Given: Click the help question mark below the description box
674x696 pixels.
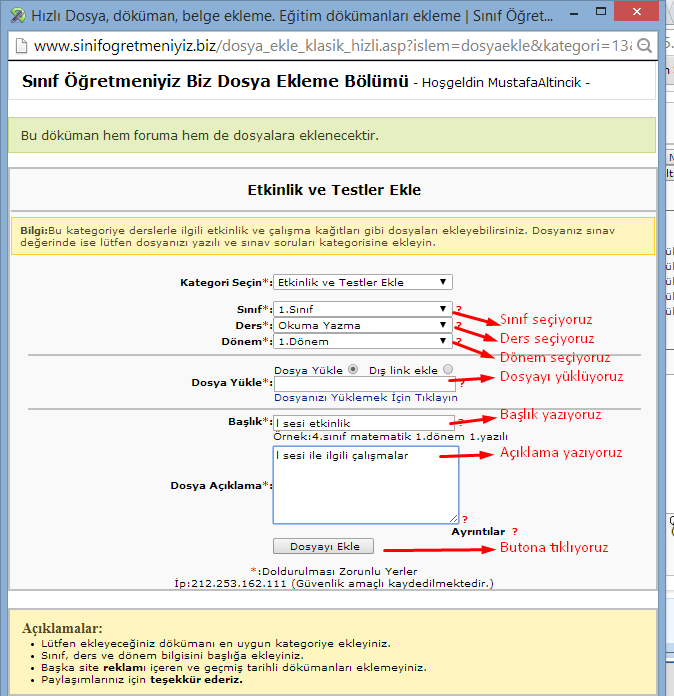Looking at the screenshot, I should coord(464,519).
